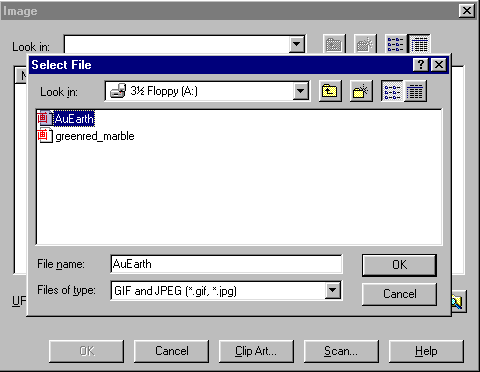Click the 3½ Floppy drive icon
Viewport: 480px width, 372px height.
pyautogui.click(x=118, y=91)
